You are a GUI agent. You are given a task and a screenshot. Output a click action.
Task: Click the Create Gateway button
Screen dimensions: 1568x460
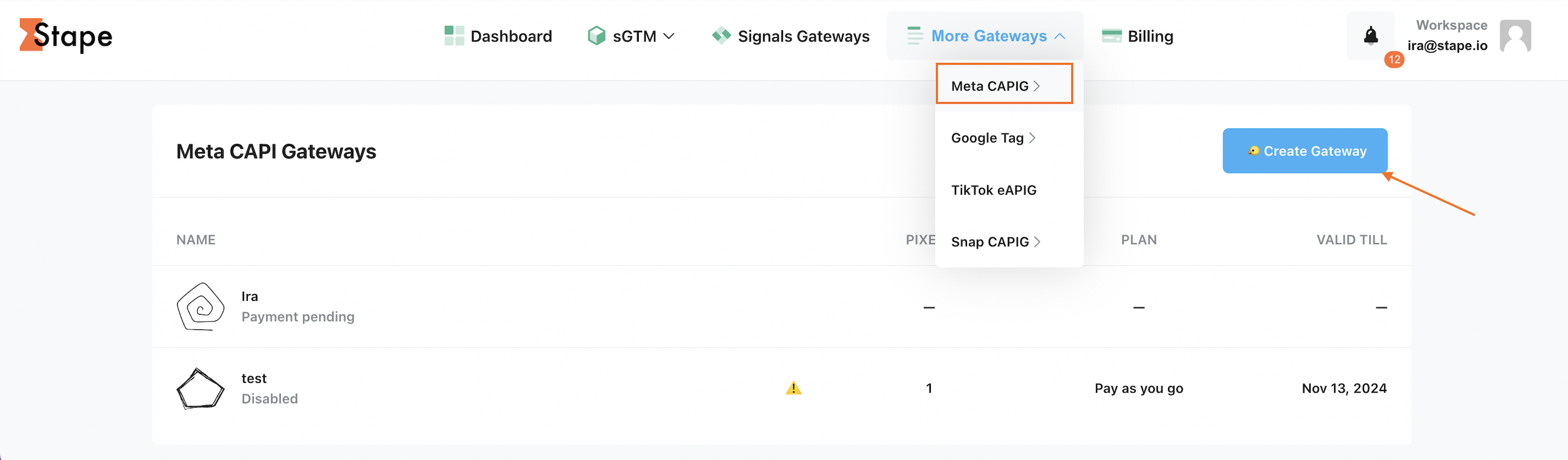[1305, 150]
